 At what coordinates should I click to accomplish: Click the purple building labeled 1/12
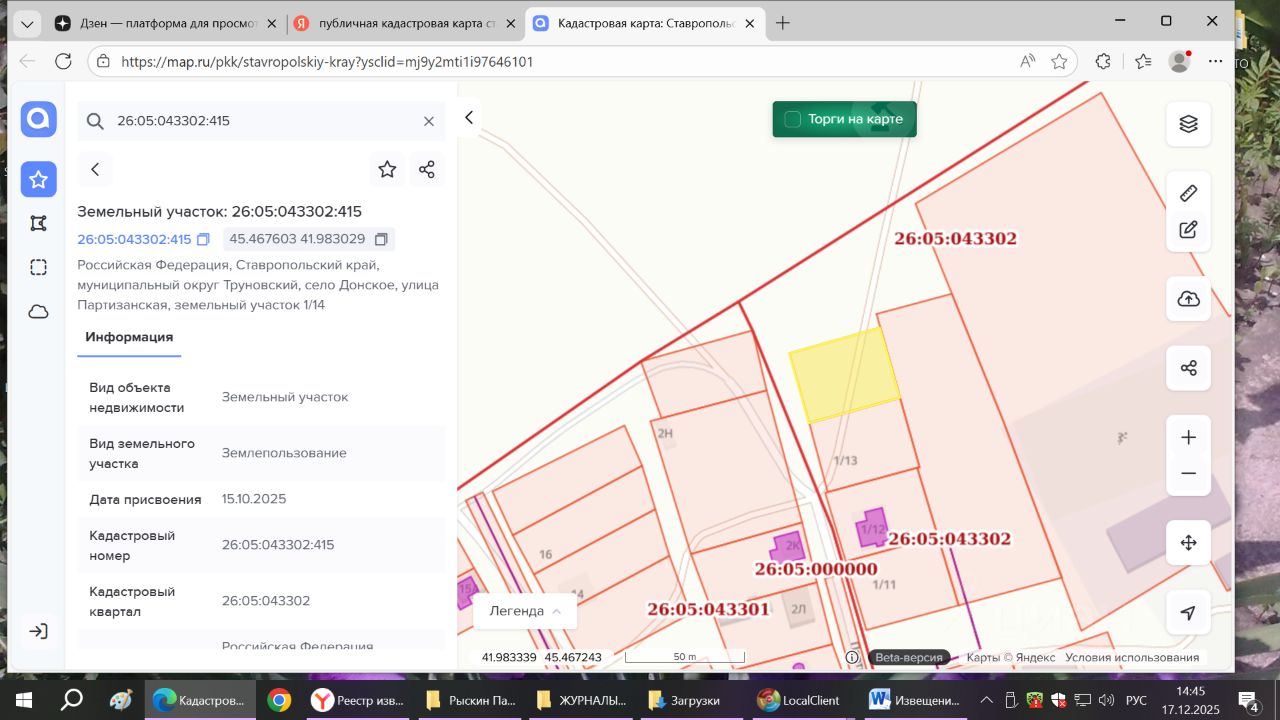872,527
